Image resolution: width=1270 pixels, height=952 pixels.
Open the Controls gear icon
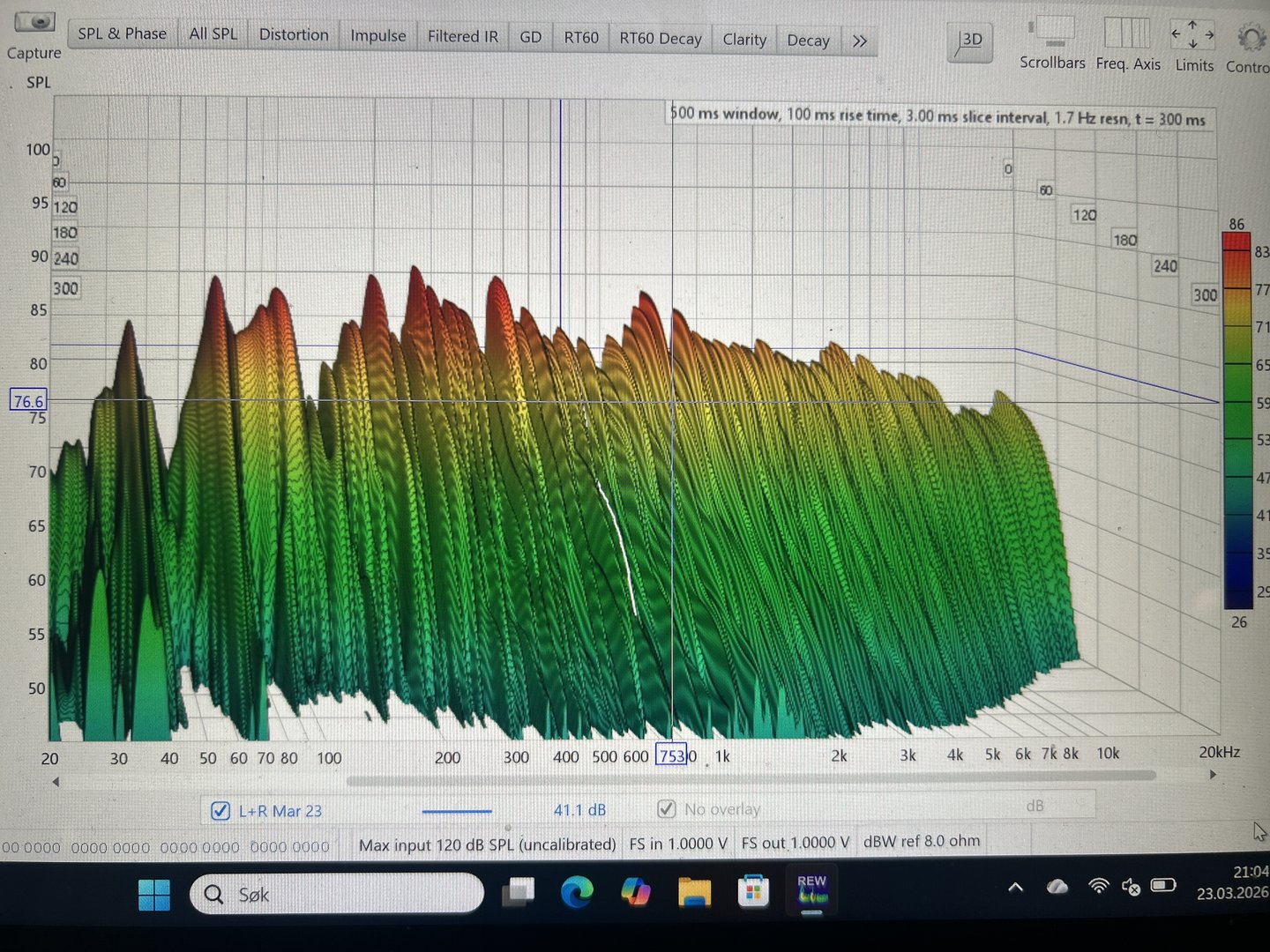click(1251, 39)
